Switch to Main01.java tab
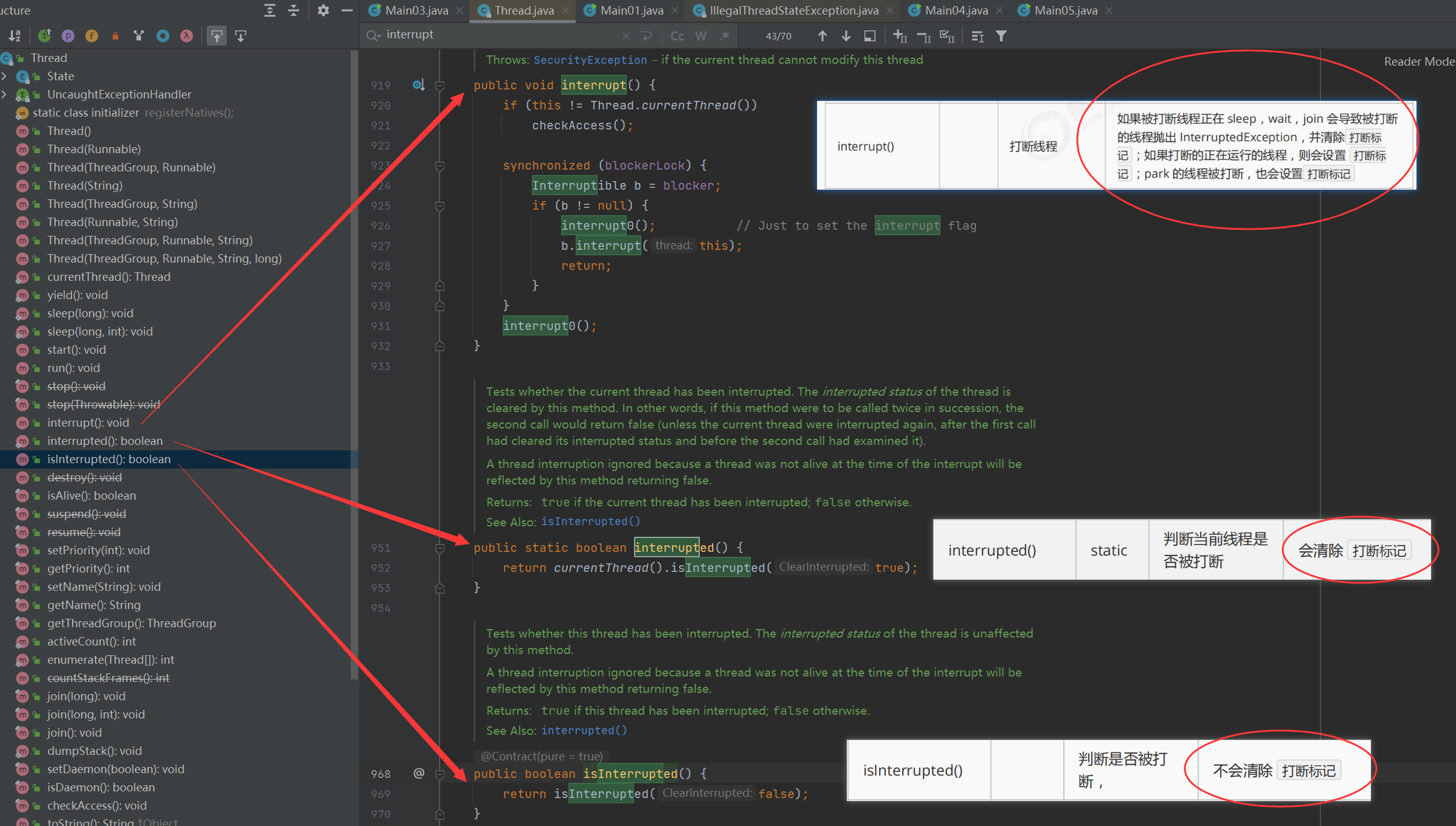1456x826 pixels. click(632, 10)
